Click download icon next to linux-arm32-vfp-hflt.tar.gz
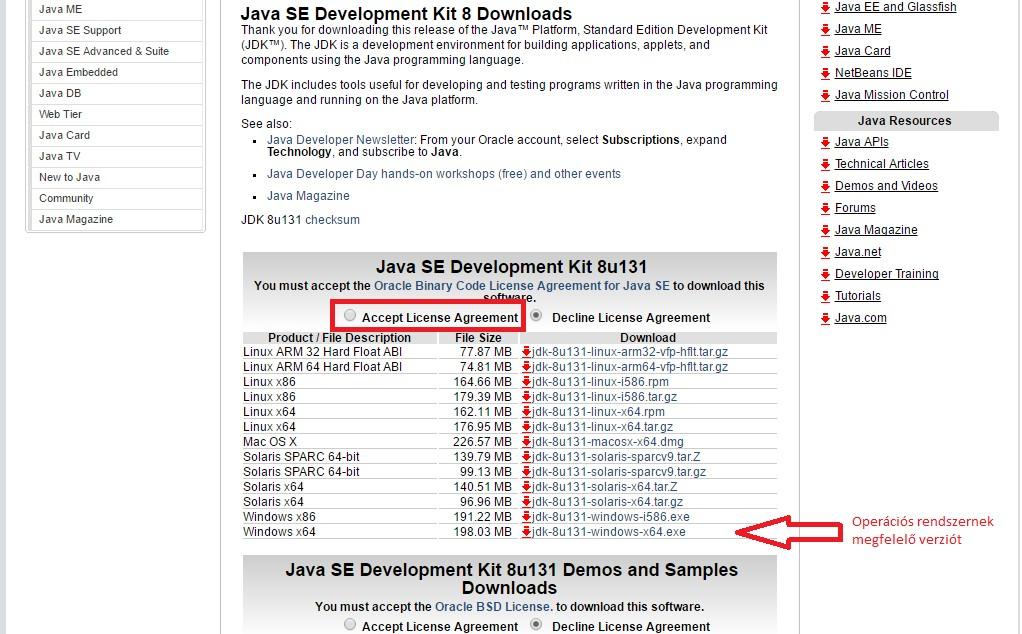 tap(526, 352)
